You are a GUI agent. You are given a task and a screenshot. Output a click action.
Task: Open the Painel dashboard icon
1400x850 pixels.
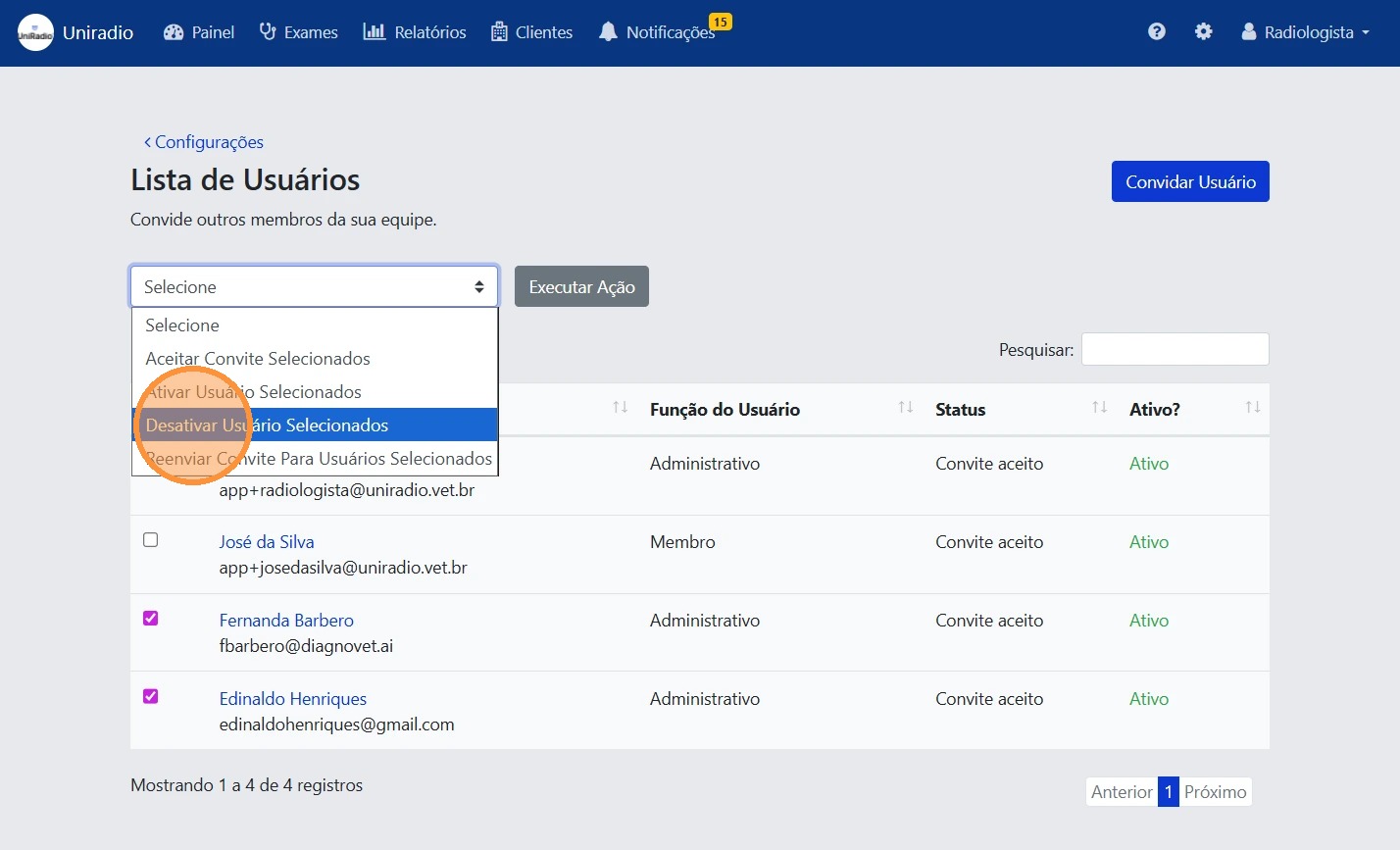(x=174, y=32)
